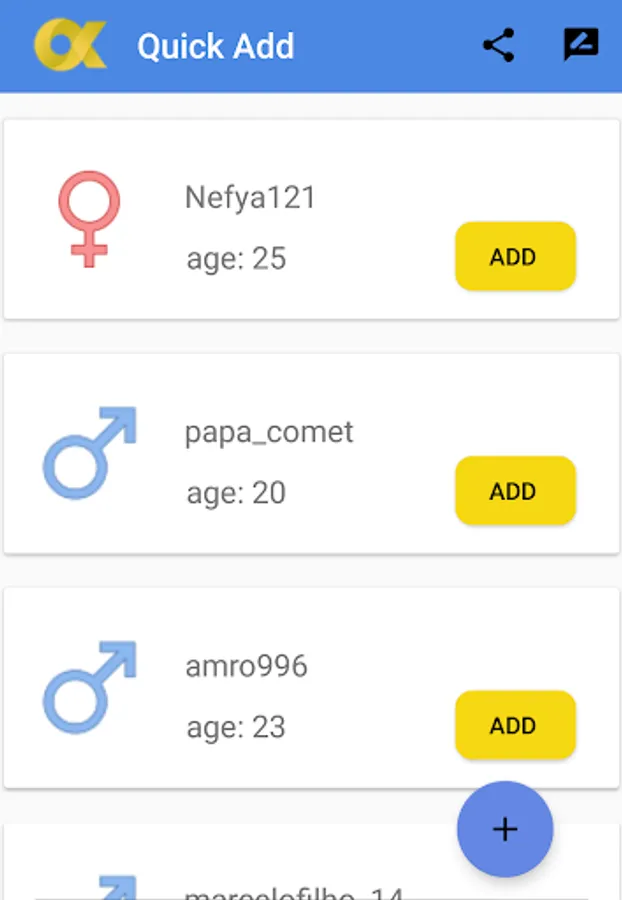Tap the Quick Add title
622x900 pixels.
[x=216, y=47]
